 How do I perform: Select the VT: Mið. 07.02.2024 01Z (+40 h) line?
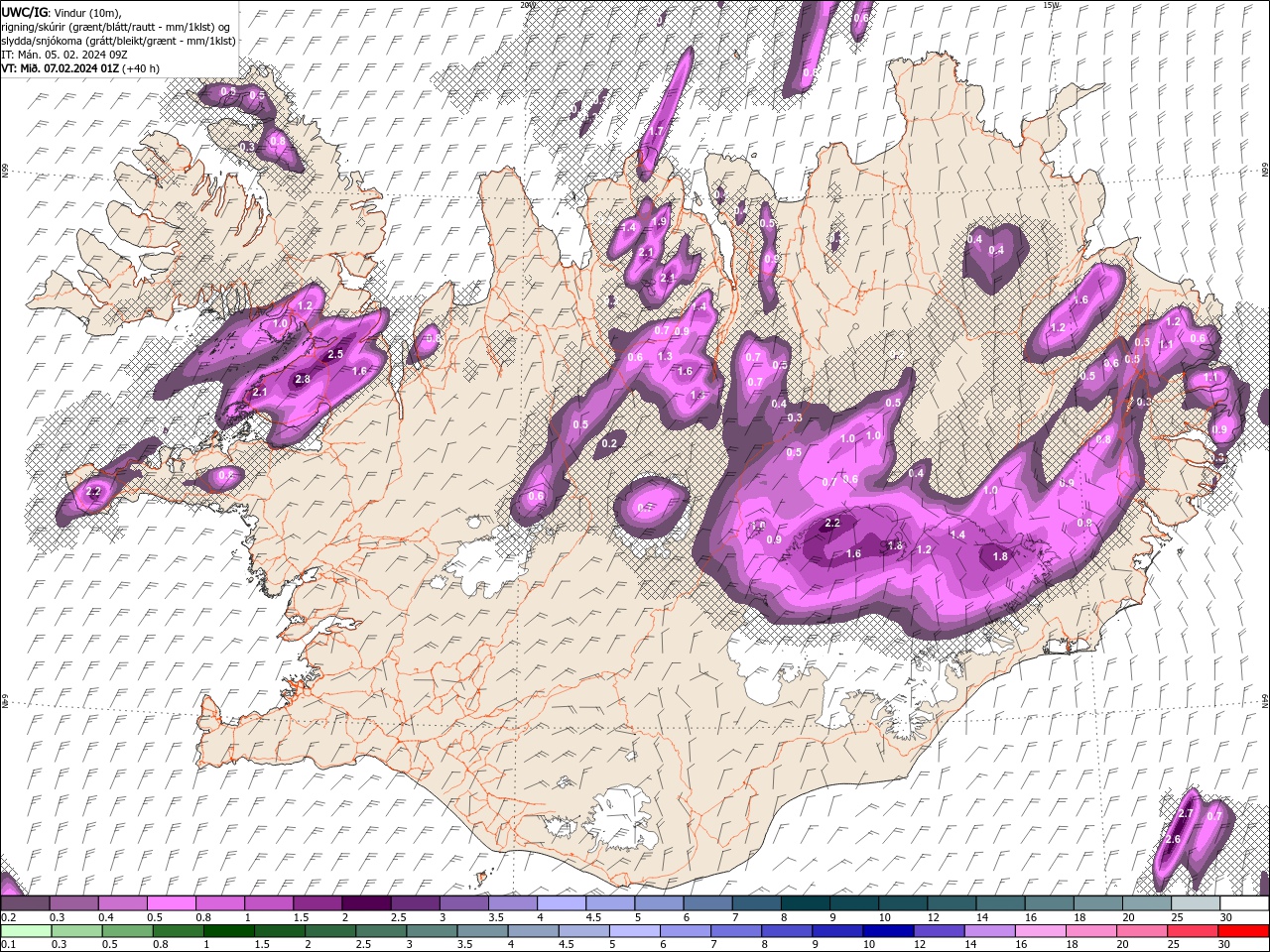81,67
